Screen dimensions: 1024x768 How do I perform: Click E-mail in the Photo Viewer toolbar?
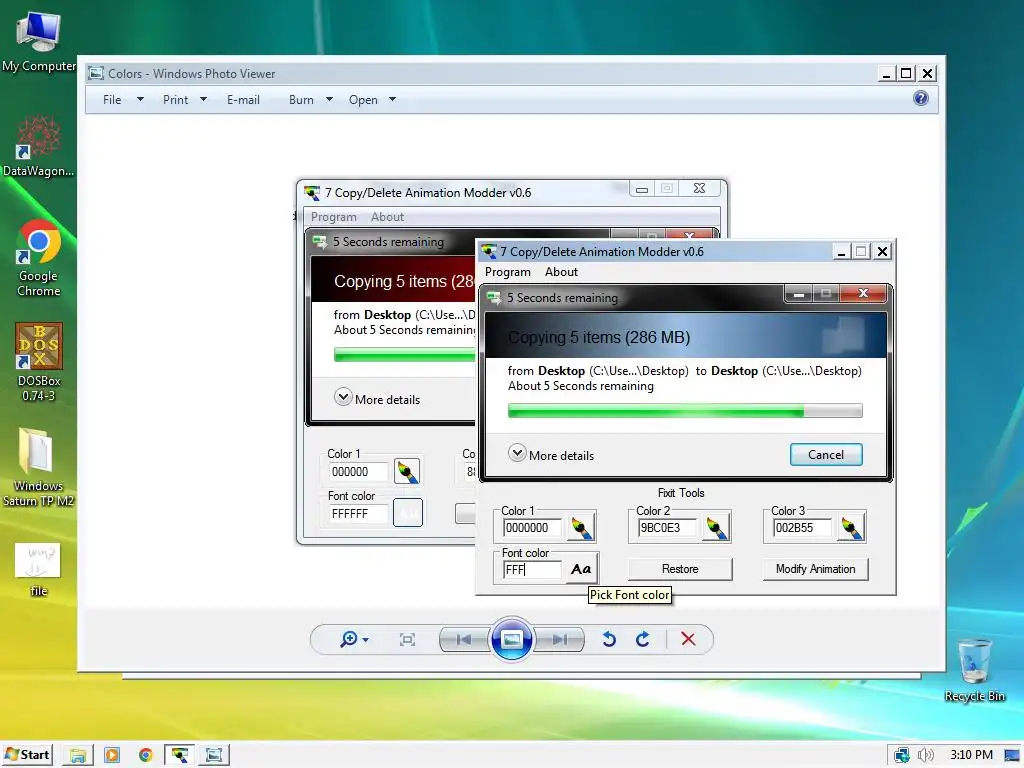pos(243,100)
